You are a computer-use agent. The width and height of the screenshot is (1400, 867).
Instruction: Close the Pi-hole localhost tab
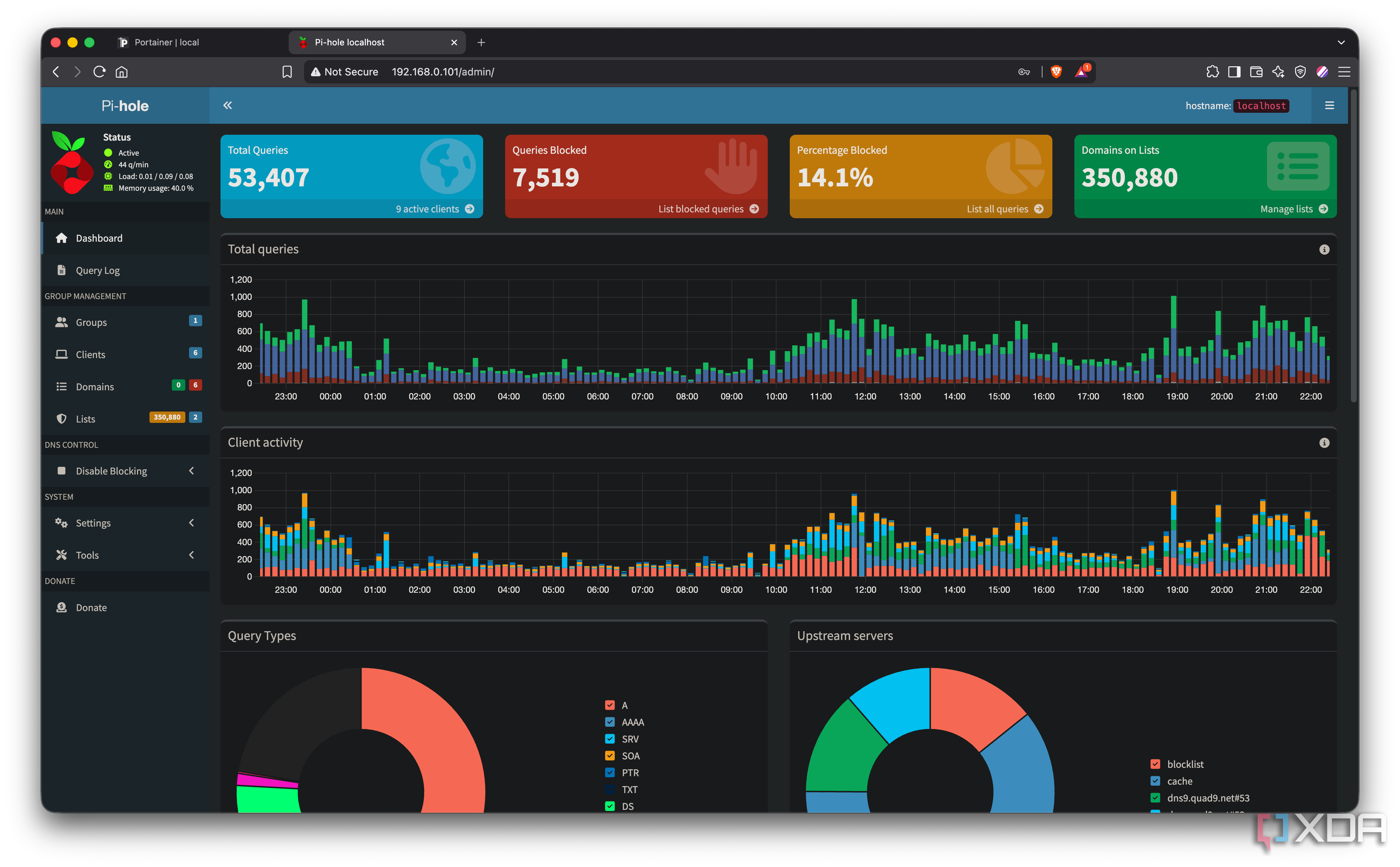coord(454,42)
